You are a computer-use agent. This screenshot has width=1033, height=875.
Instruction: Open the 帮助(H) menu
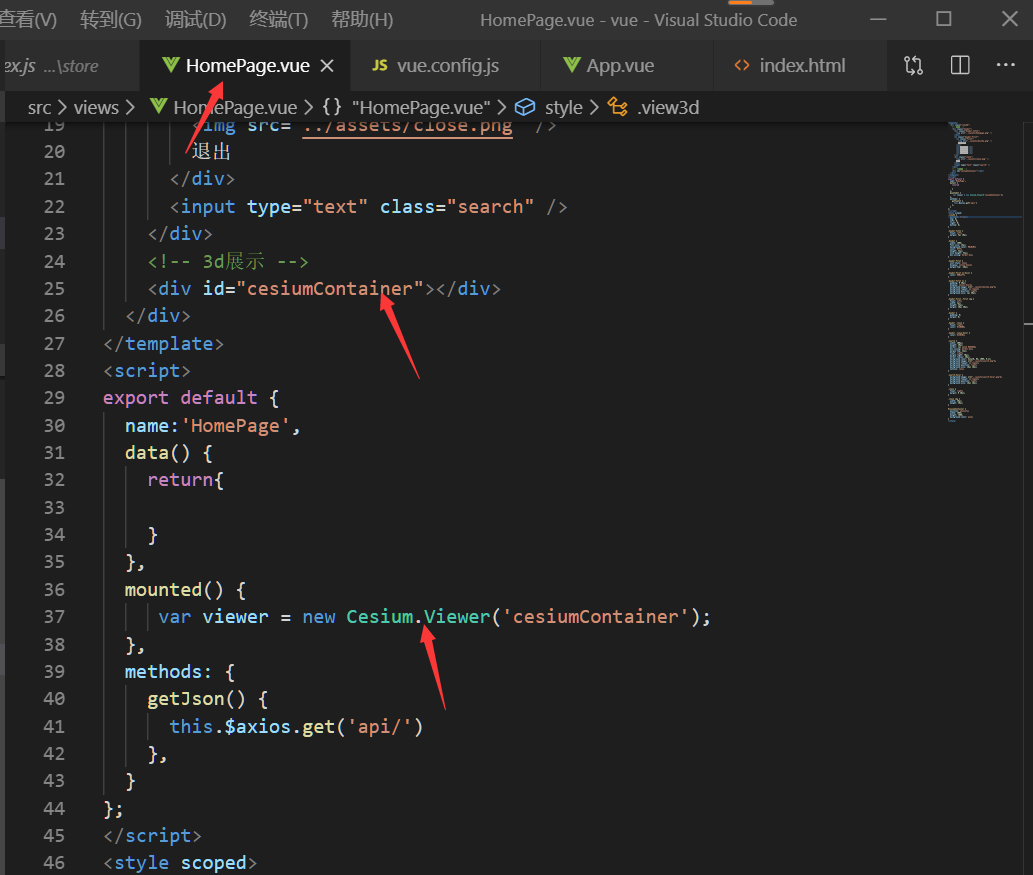point(362,20)
